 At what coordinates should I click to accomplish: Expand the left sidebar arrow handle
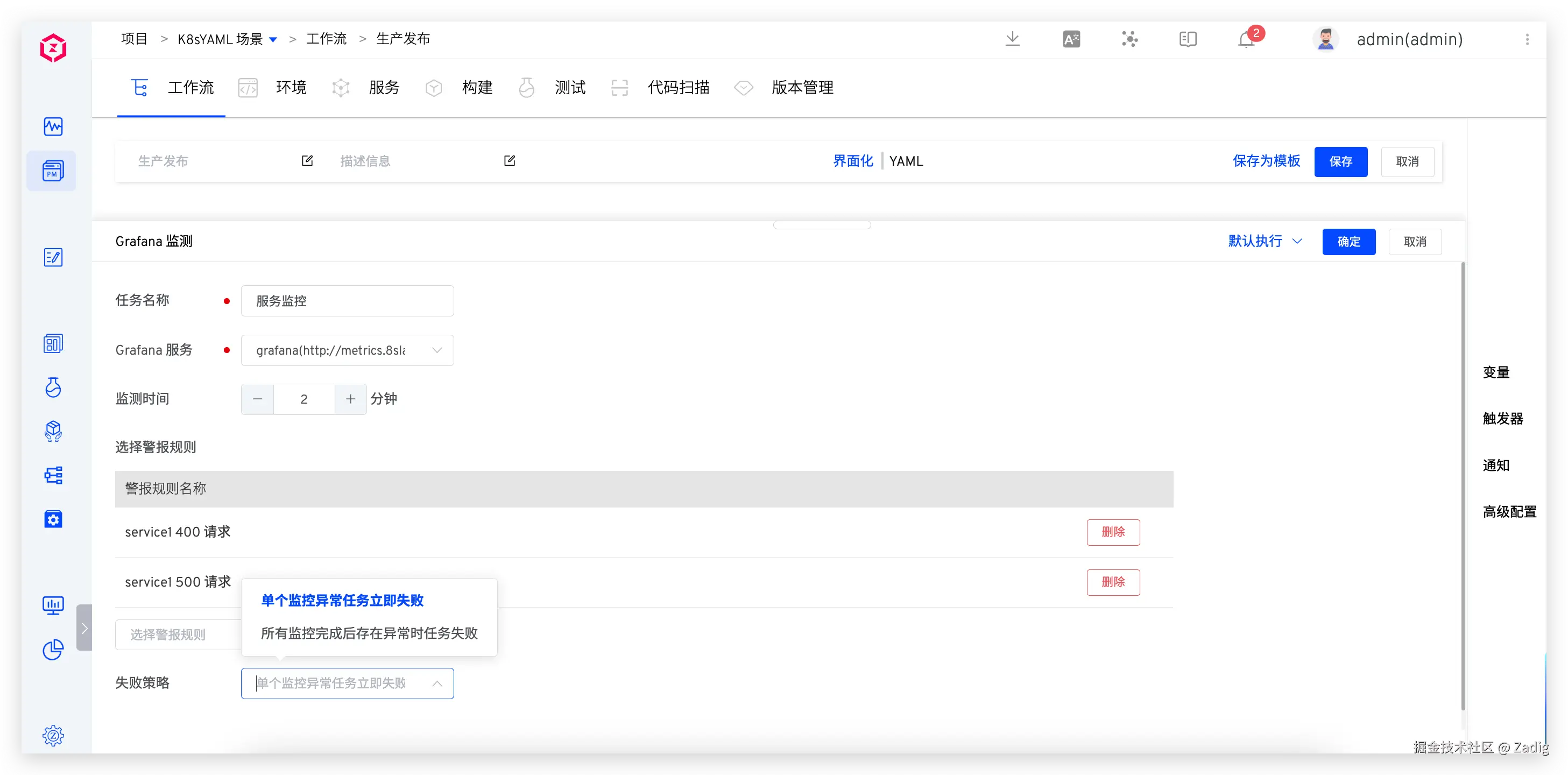tap(84, 628)
